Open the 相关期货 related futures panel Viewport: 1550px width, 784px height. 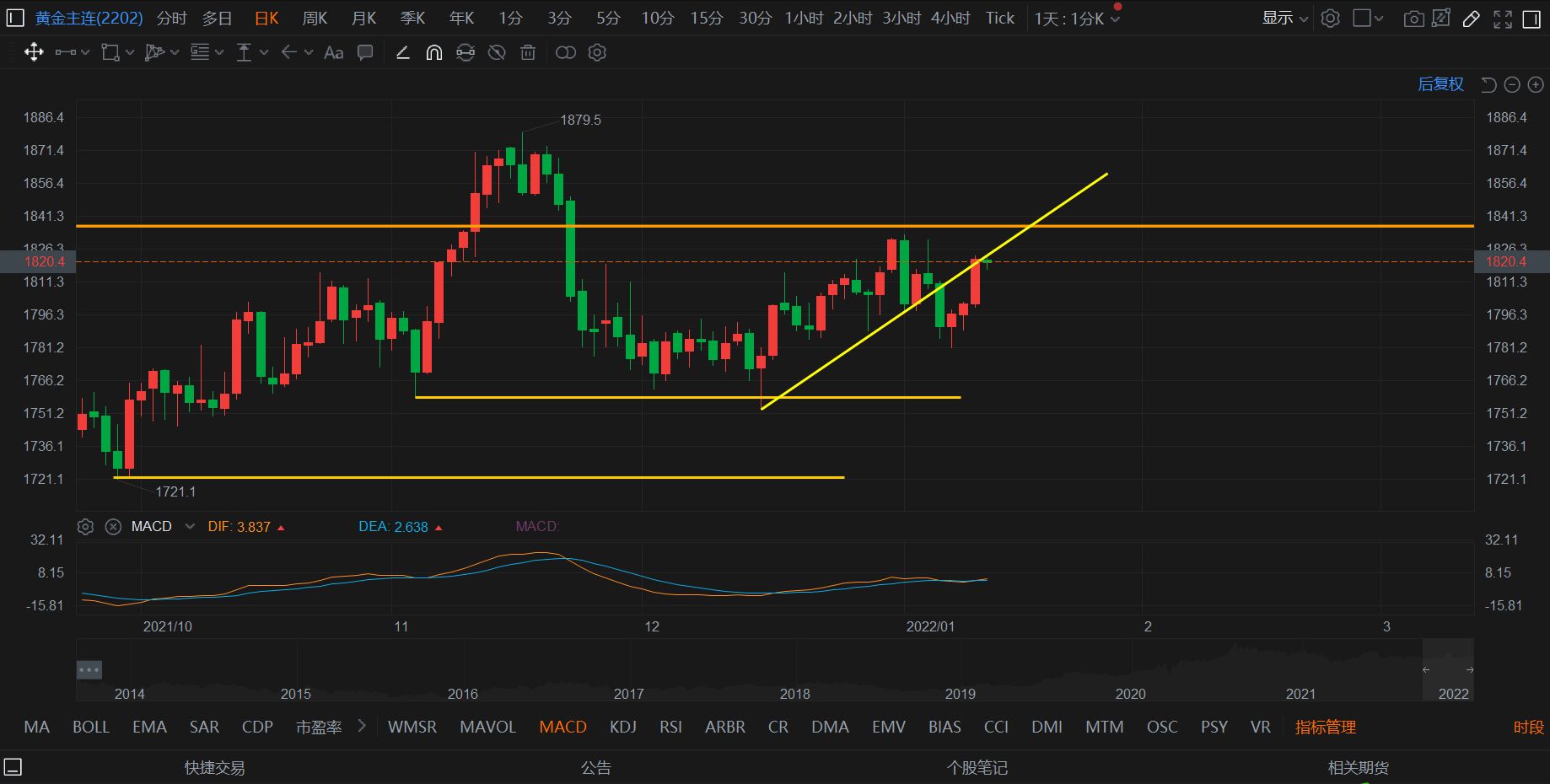tap(1358, 768)
